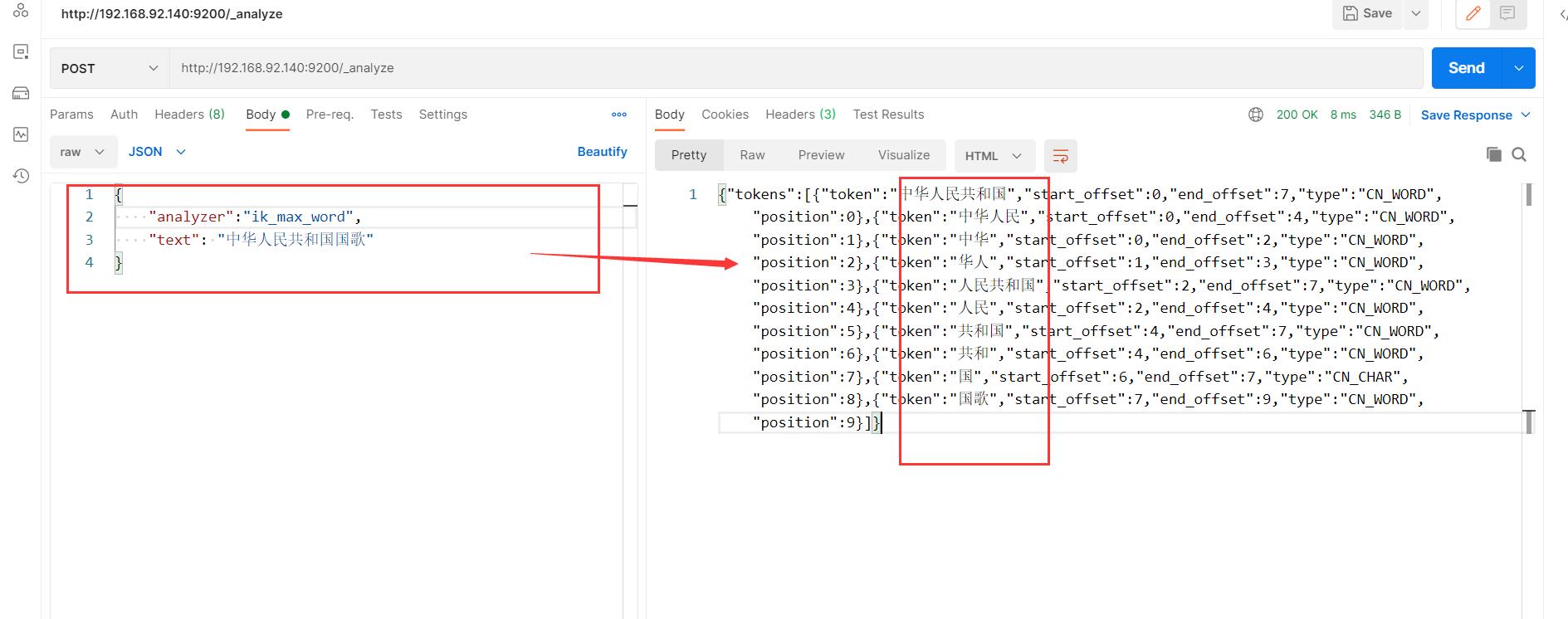Click the "analyzer":"ik_max_word" line in editor

tap(255, 217)
